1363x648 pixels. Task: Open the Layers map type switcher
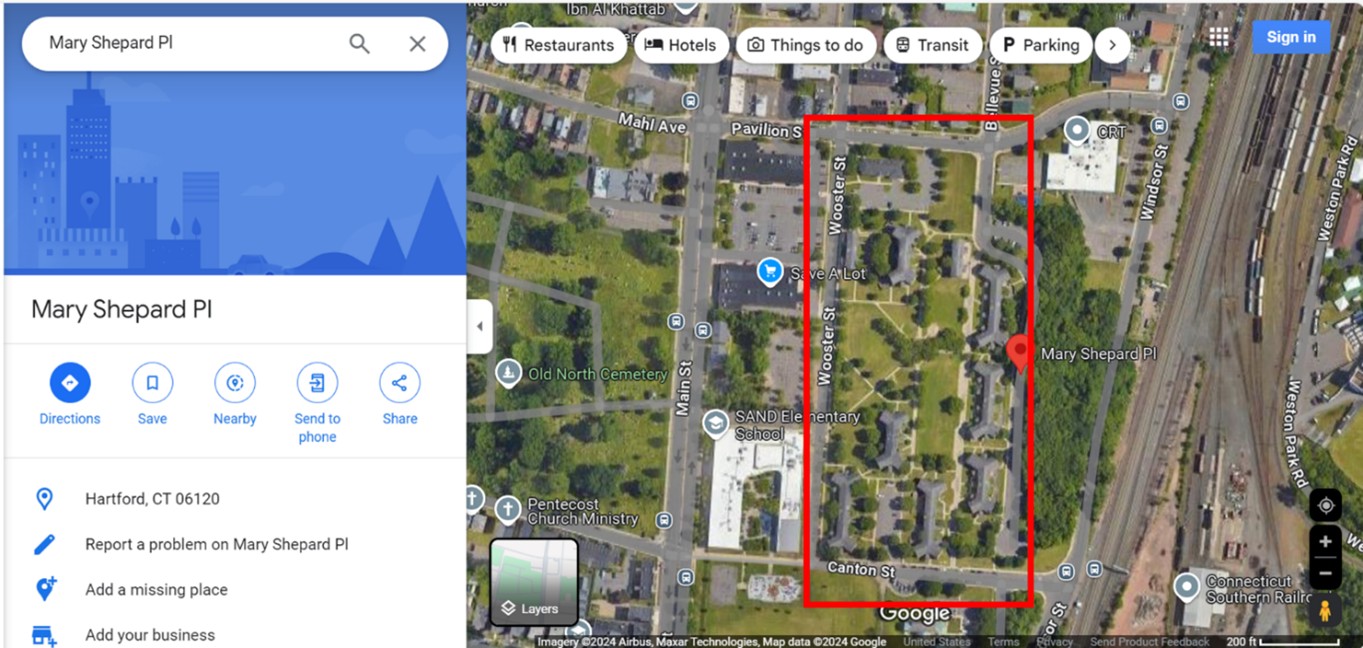(534, 582)
